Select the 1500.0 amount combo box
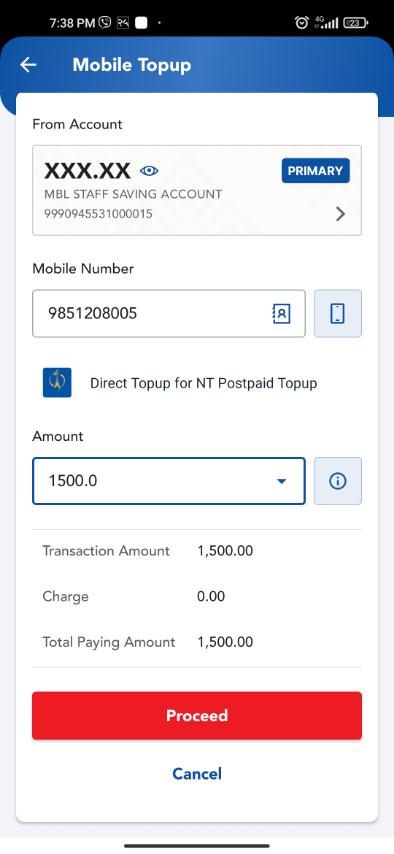The image size is (394, 854). [168, 481]
